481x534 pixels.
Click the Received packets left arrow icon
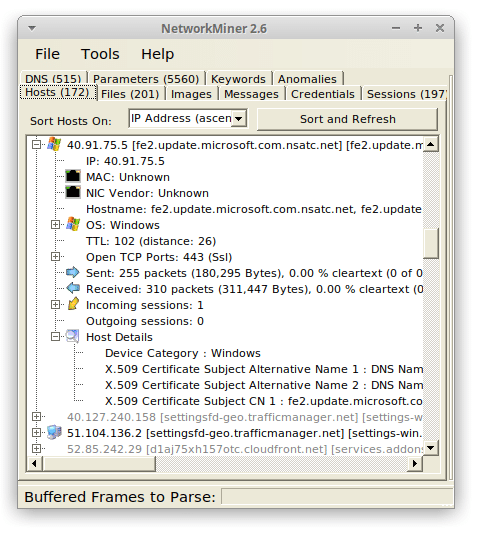pyautogui.click(x=73, y=288)
